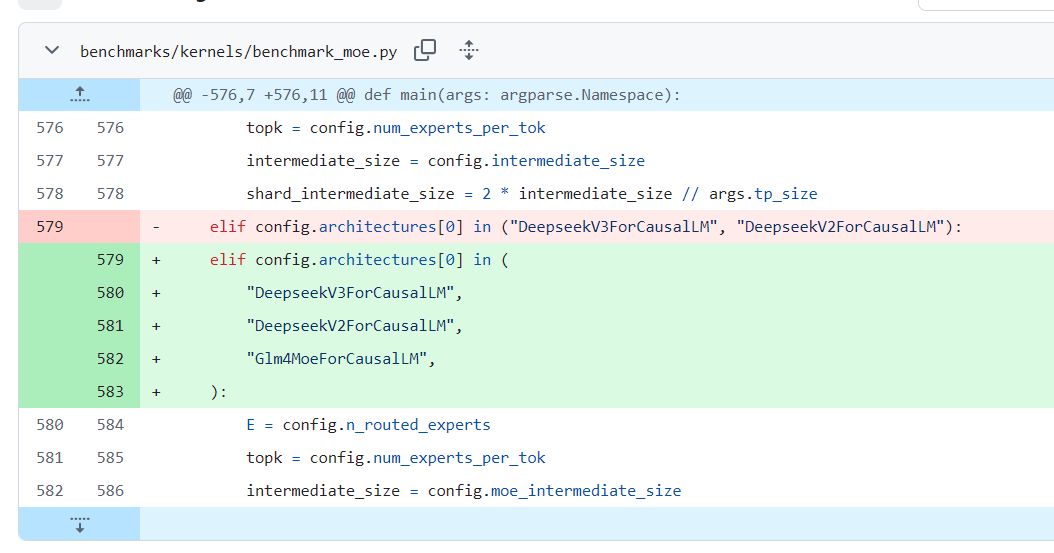The image size is (1054, 553).
Task: Select deleted line number 579
Action: [50, 226]
